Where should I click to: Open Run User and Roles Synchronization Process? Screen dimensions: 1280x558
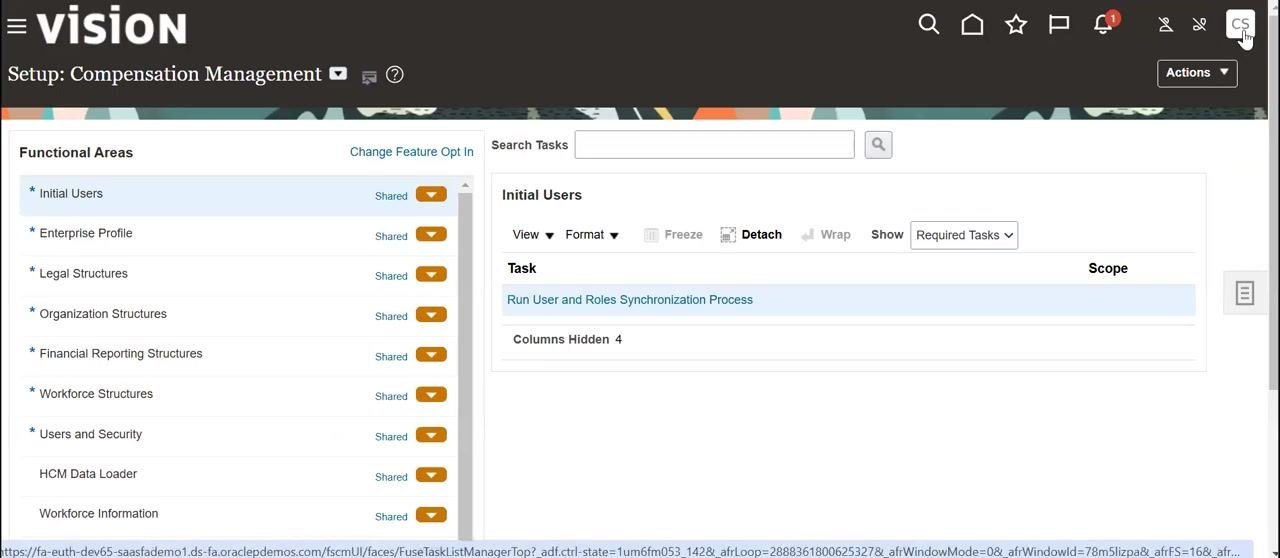click(x=630, y=299)
